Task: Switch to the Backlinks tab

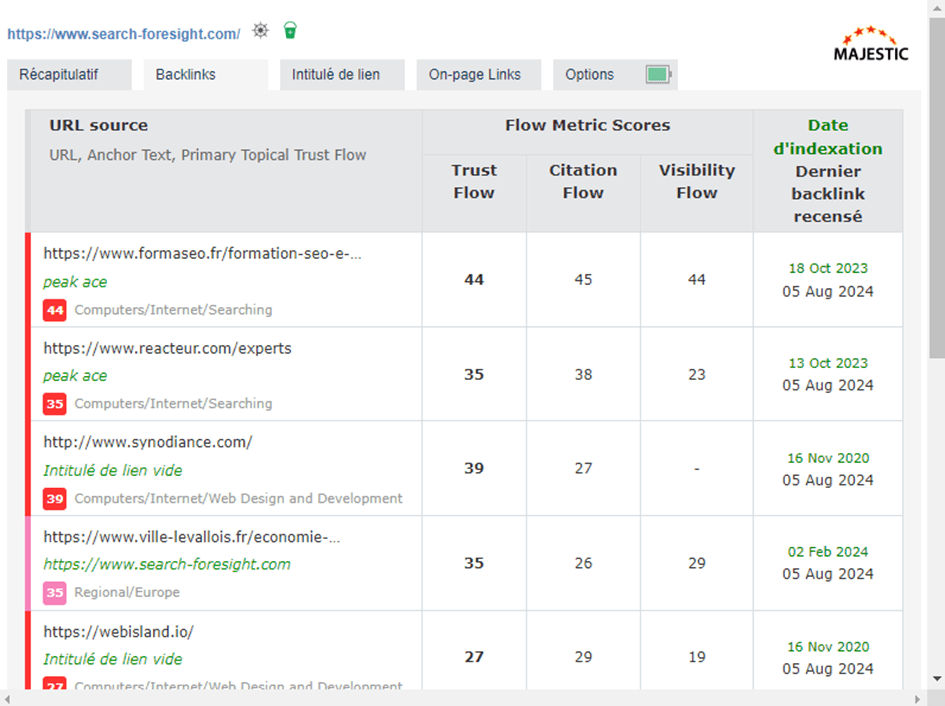Action: [x=206, y=75]
